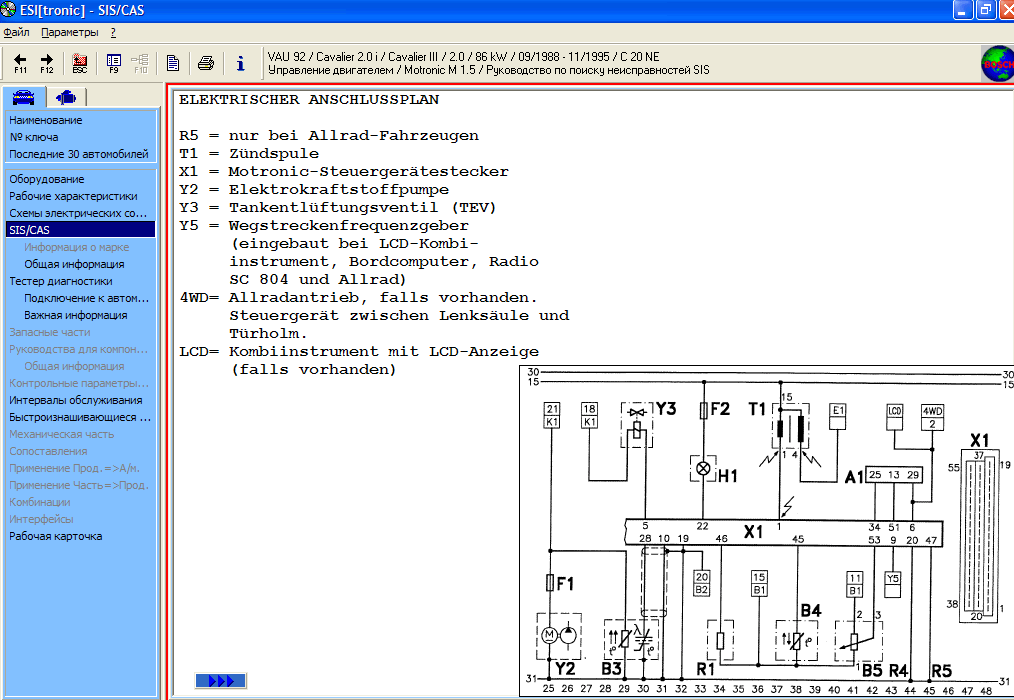1014x700 pixels.
Task: Click the X1 connector block in diagram
Action: coord(783,532)
